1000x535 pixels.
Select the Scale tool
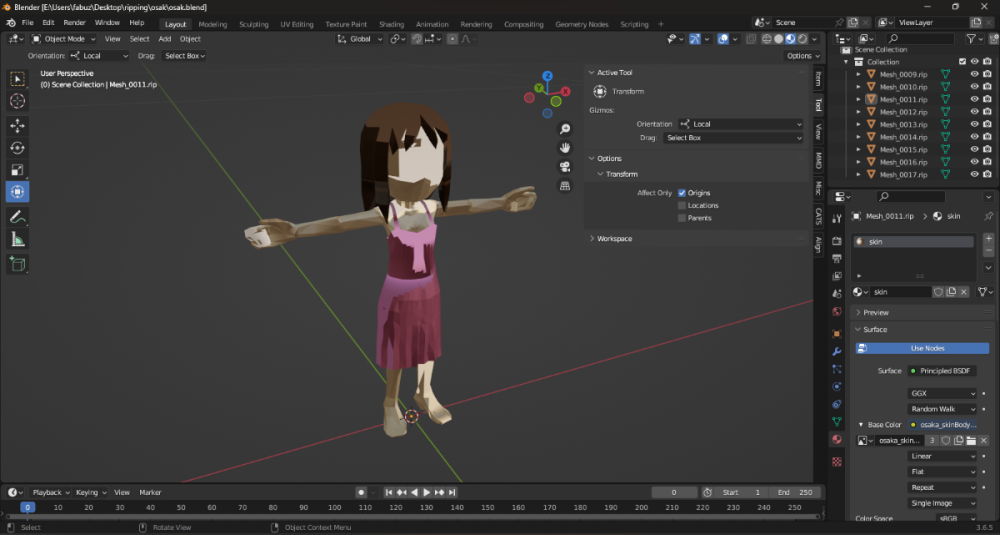(x=18, y=169)
